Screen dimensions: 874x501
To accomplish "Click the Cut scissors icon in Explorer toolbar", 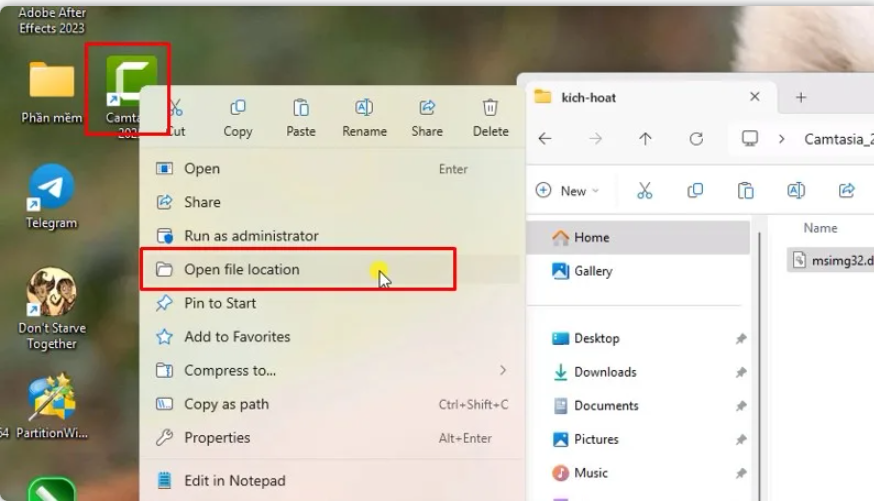I will tap(644, 190).
